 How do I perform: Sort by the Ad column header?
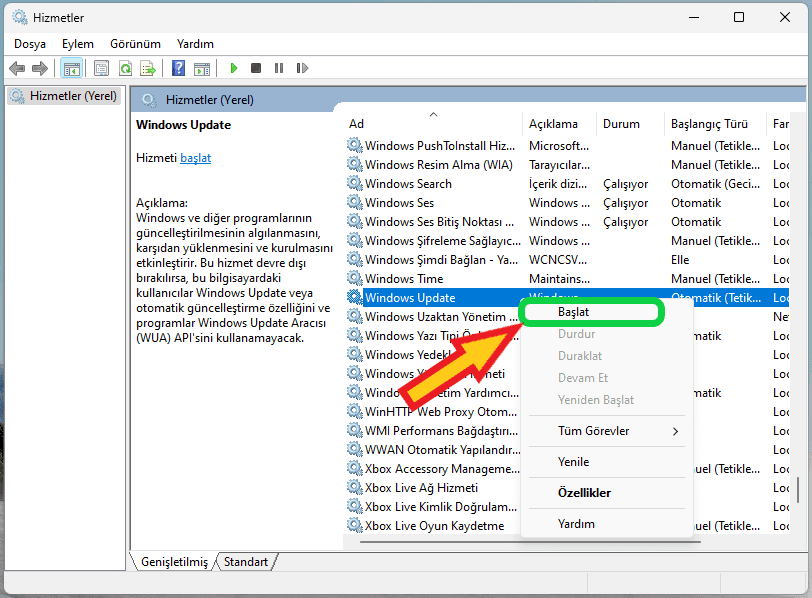pos(433,123)
